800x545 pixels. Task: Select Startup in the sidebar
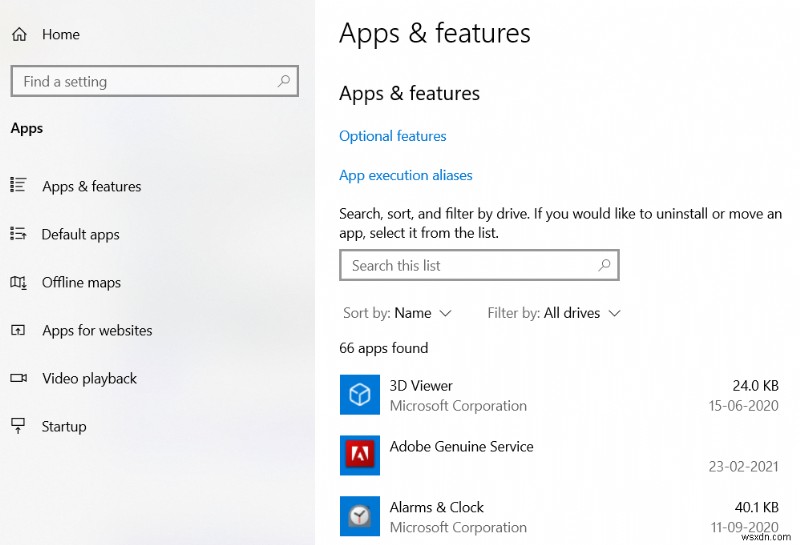click(64, 426)
